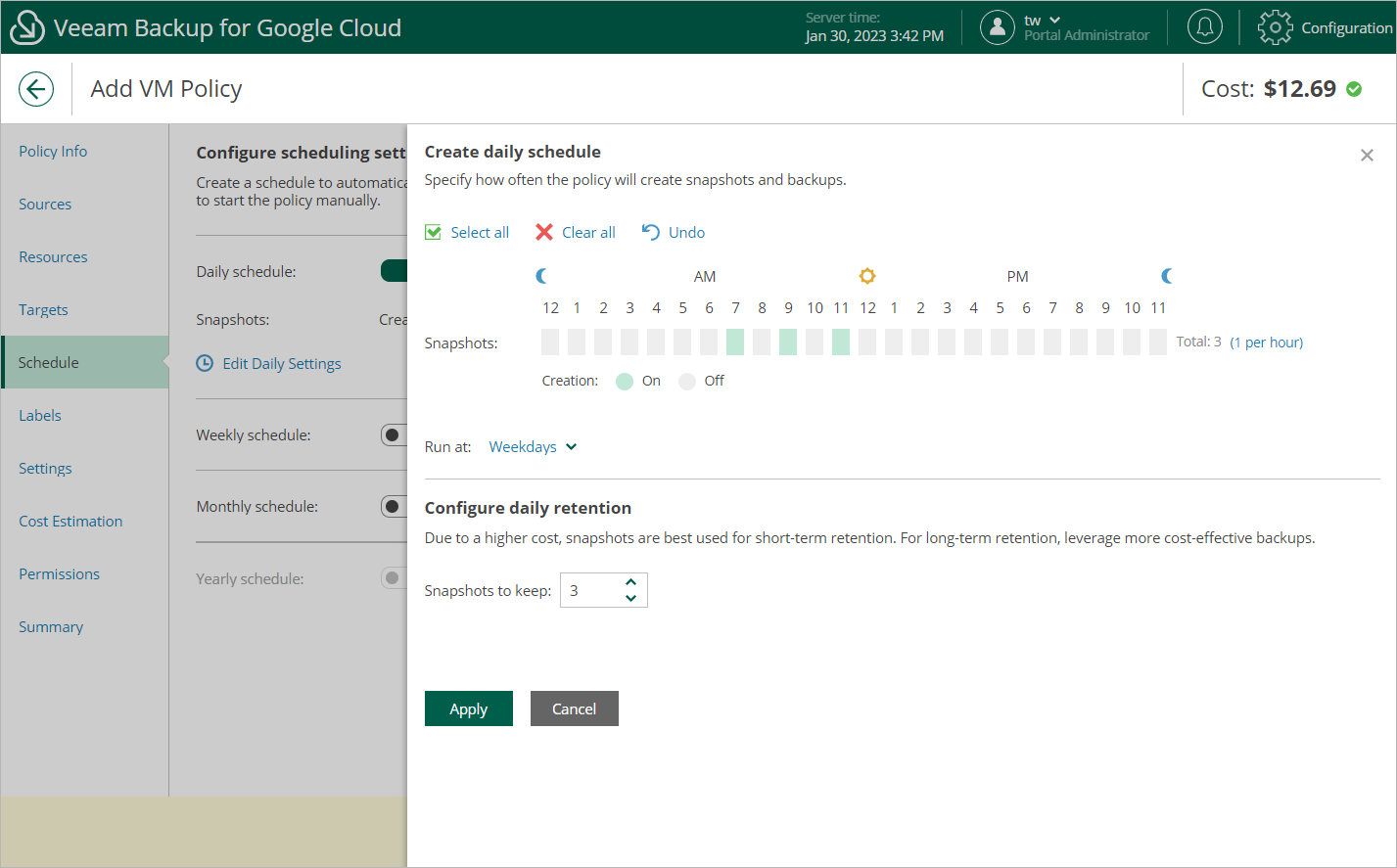The width and height of the screenshot is (1397, 868).
Task: Toggle the Monthly schedule switch
Action: point(394,506)
